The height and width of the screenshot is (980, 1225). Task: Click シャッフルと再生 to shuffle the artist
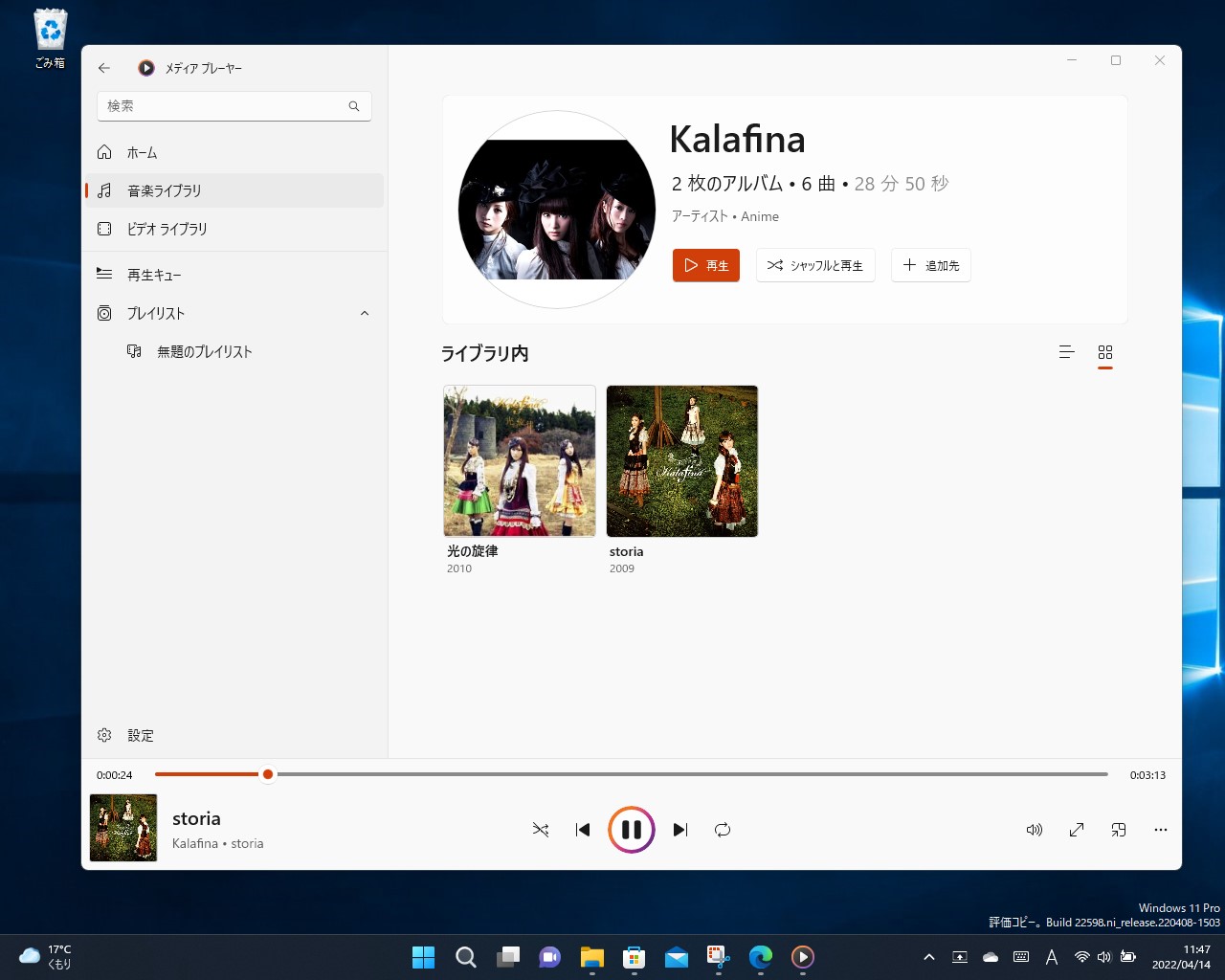[x=815, y=265]
